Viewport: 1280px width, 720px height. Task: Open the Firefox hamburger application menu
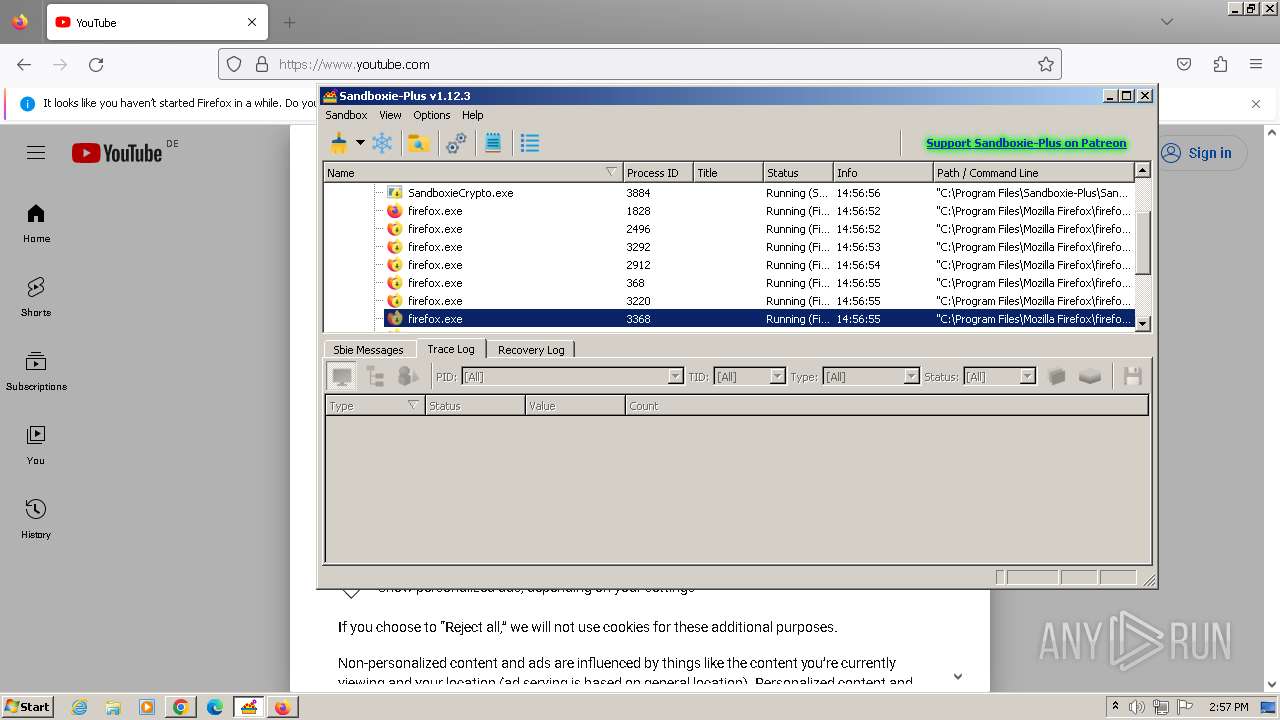point(1256,64)
